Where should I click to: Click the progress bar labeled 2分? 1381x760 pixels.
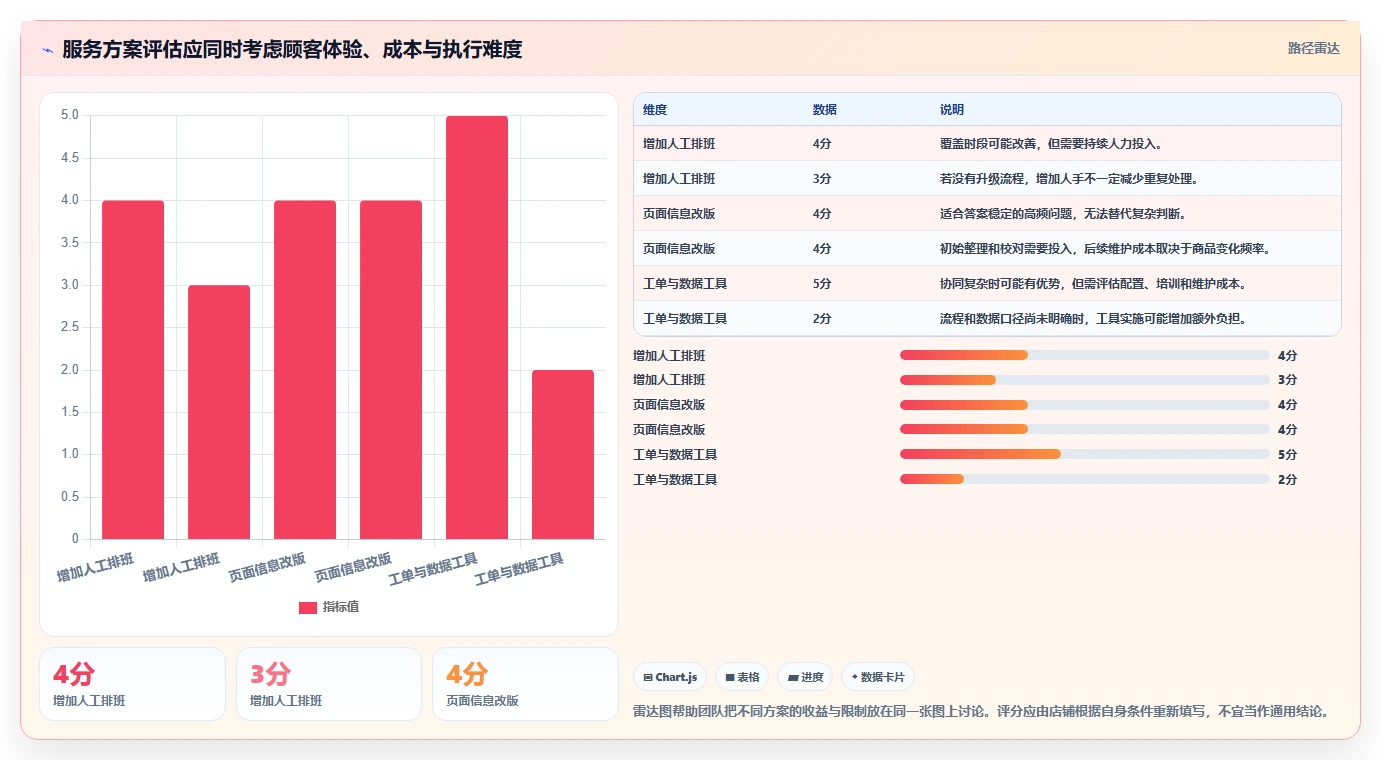(x=1085, y=479)
